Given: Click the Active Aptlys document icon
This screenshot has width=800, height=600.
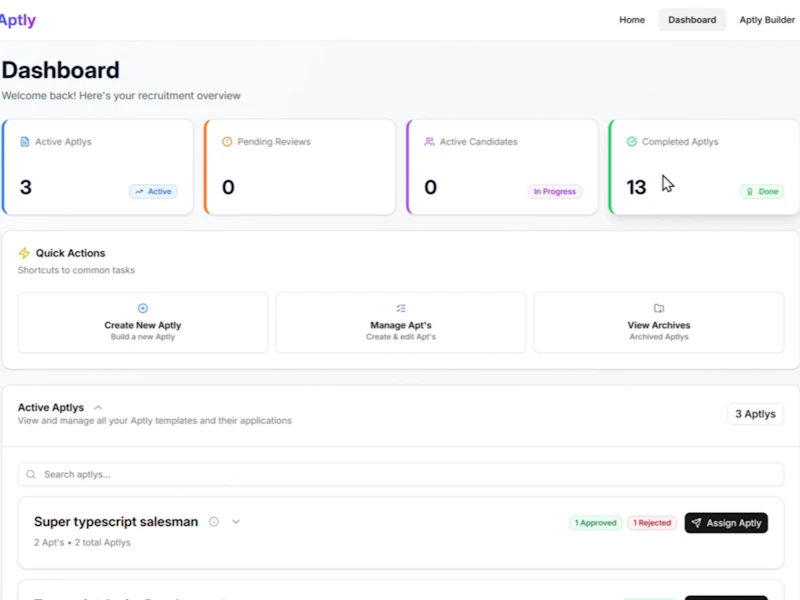Looking at the screenshot, I should click(24, 141).
